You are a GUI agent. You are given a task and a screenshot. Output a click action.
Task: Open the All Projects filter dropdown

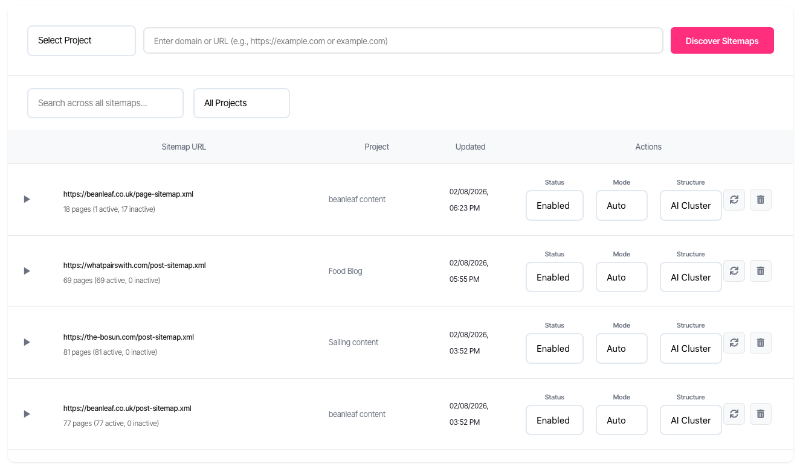241,103
